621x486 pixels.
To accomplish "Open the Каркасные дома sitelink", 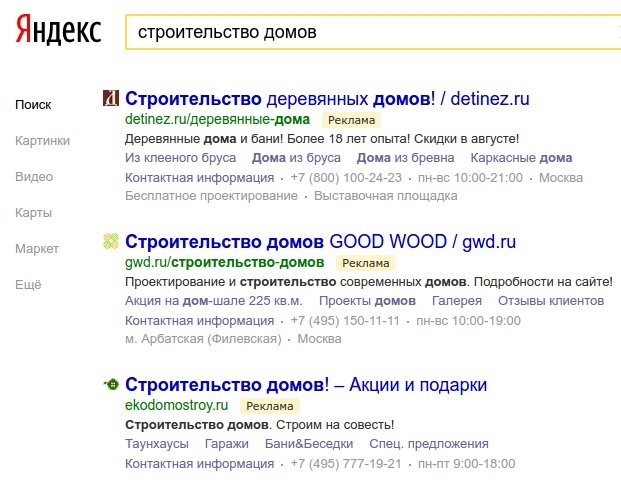I will pos(521,158).
